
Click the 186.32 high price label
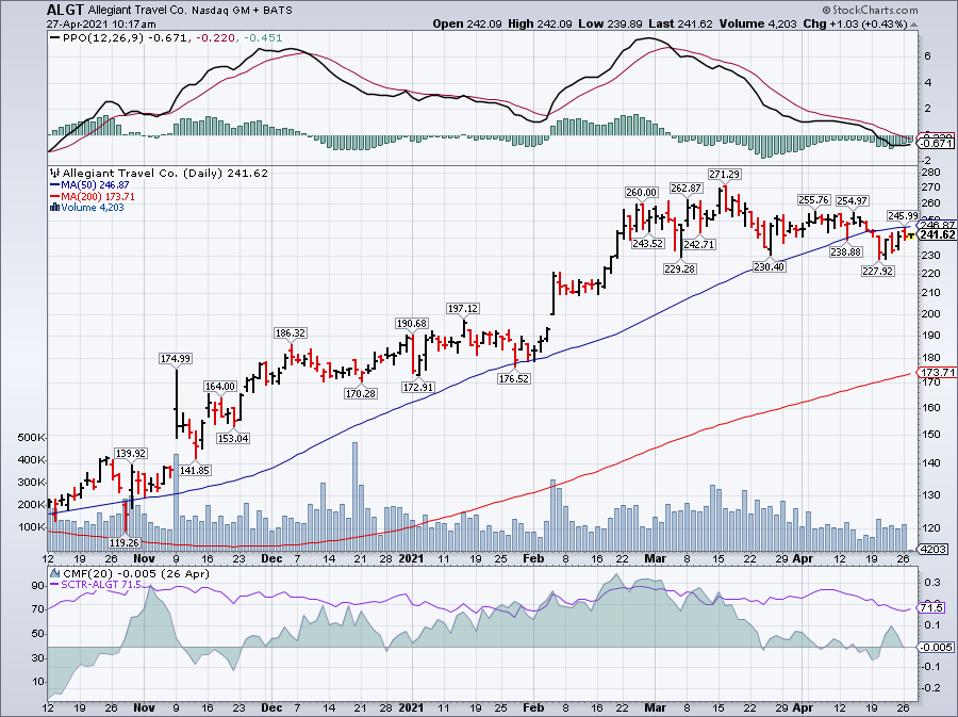click(x=290, y=333)
